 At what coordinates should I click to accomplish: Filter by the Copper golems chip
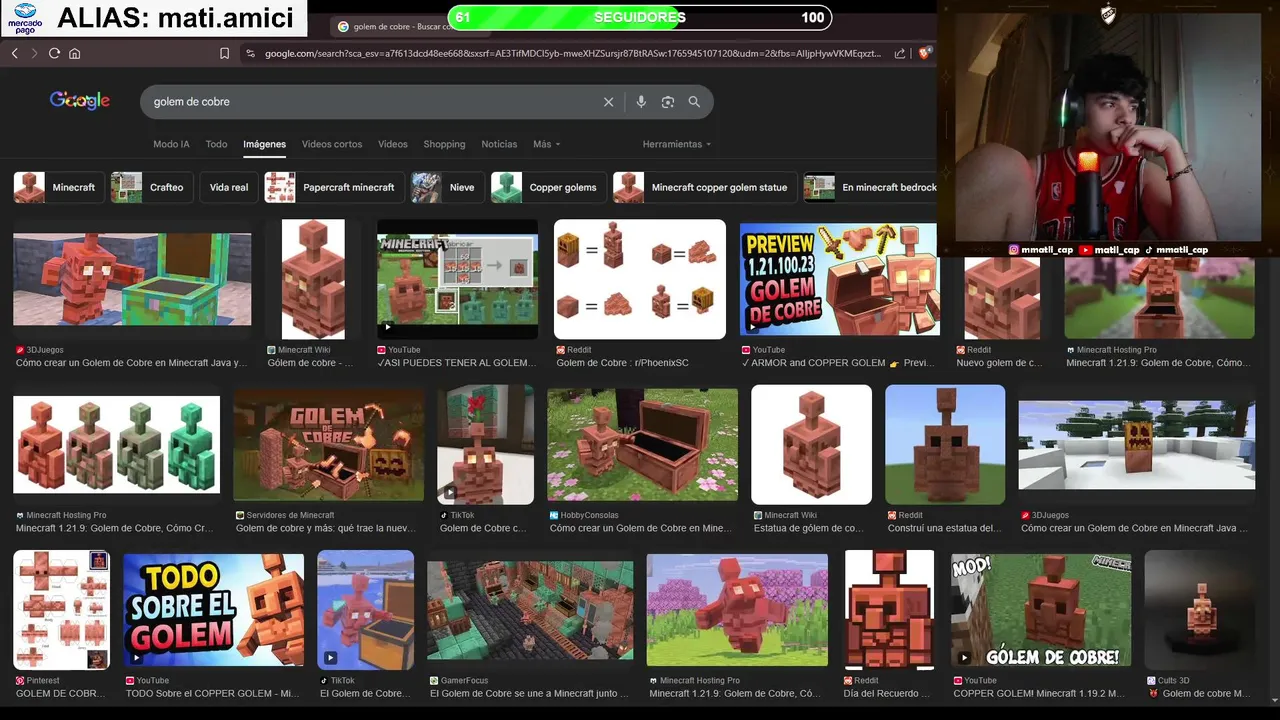coord(549,187)
